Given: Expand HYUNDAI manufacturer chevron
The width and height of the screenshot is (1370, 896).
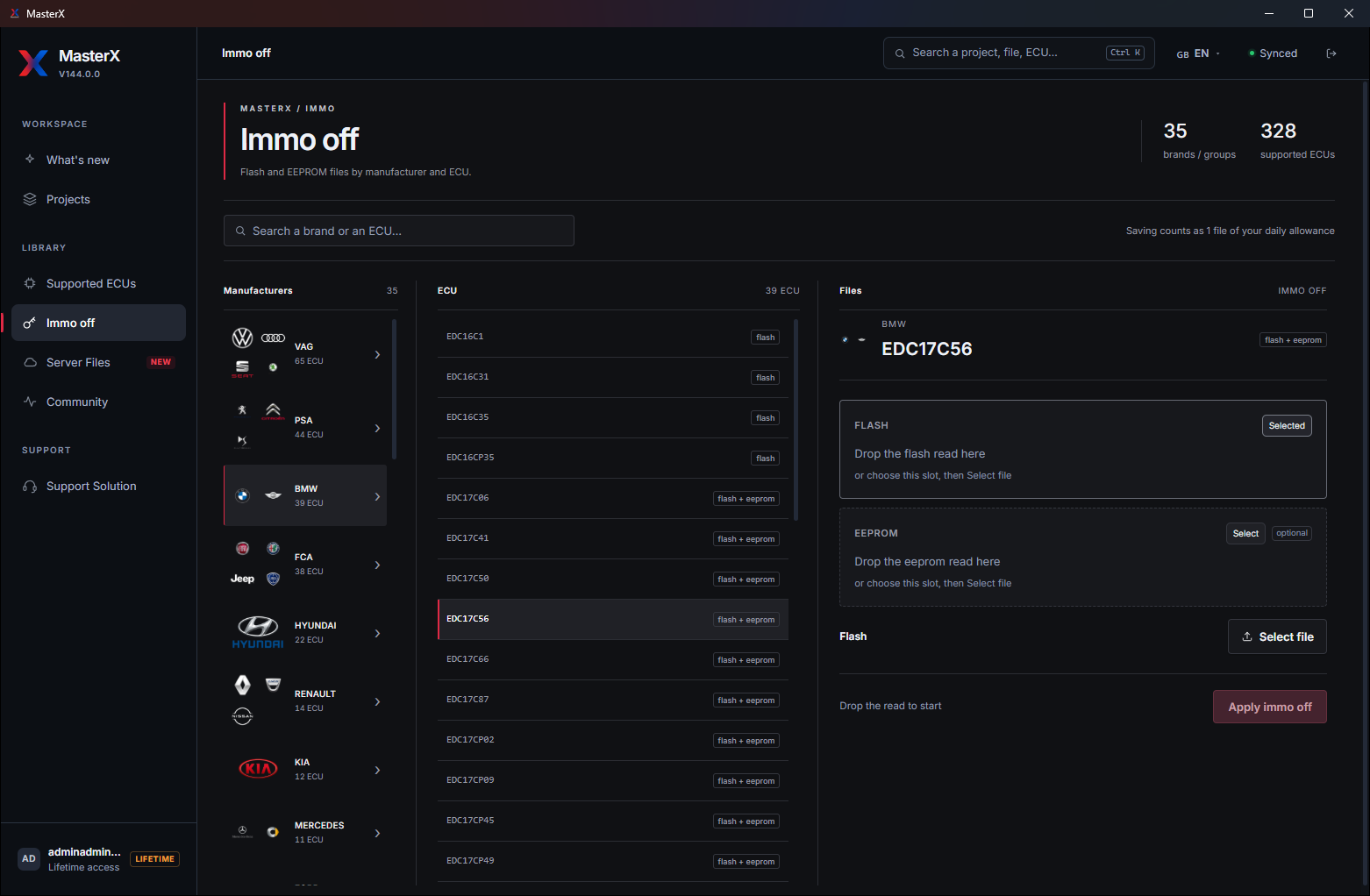Looking at the screenshot, I should coord(378,633).
